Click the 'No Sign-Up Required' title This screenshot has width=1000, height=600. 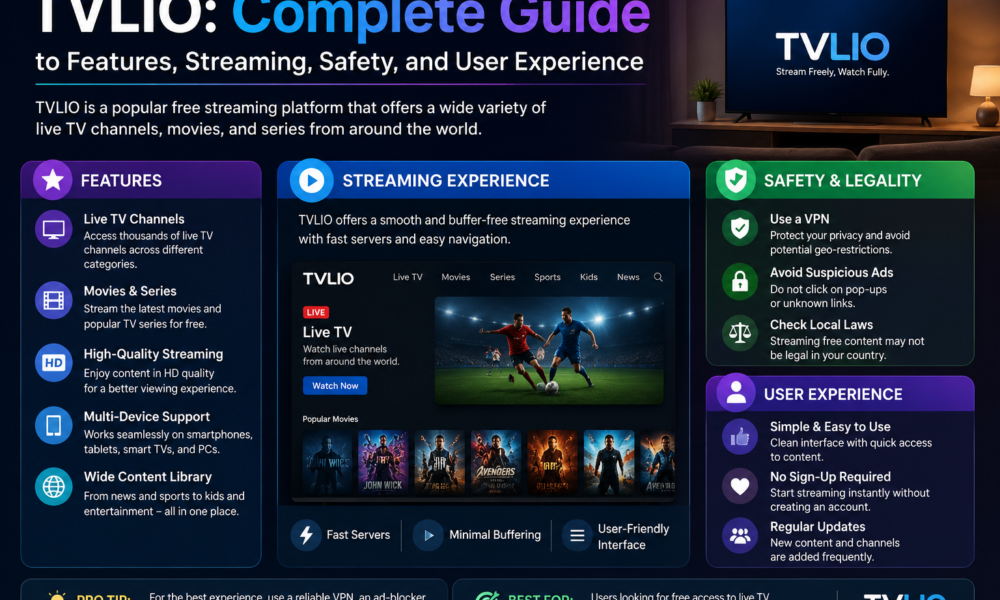point(830,477)
